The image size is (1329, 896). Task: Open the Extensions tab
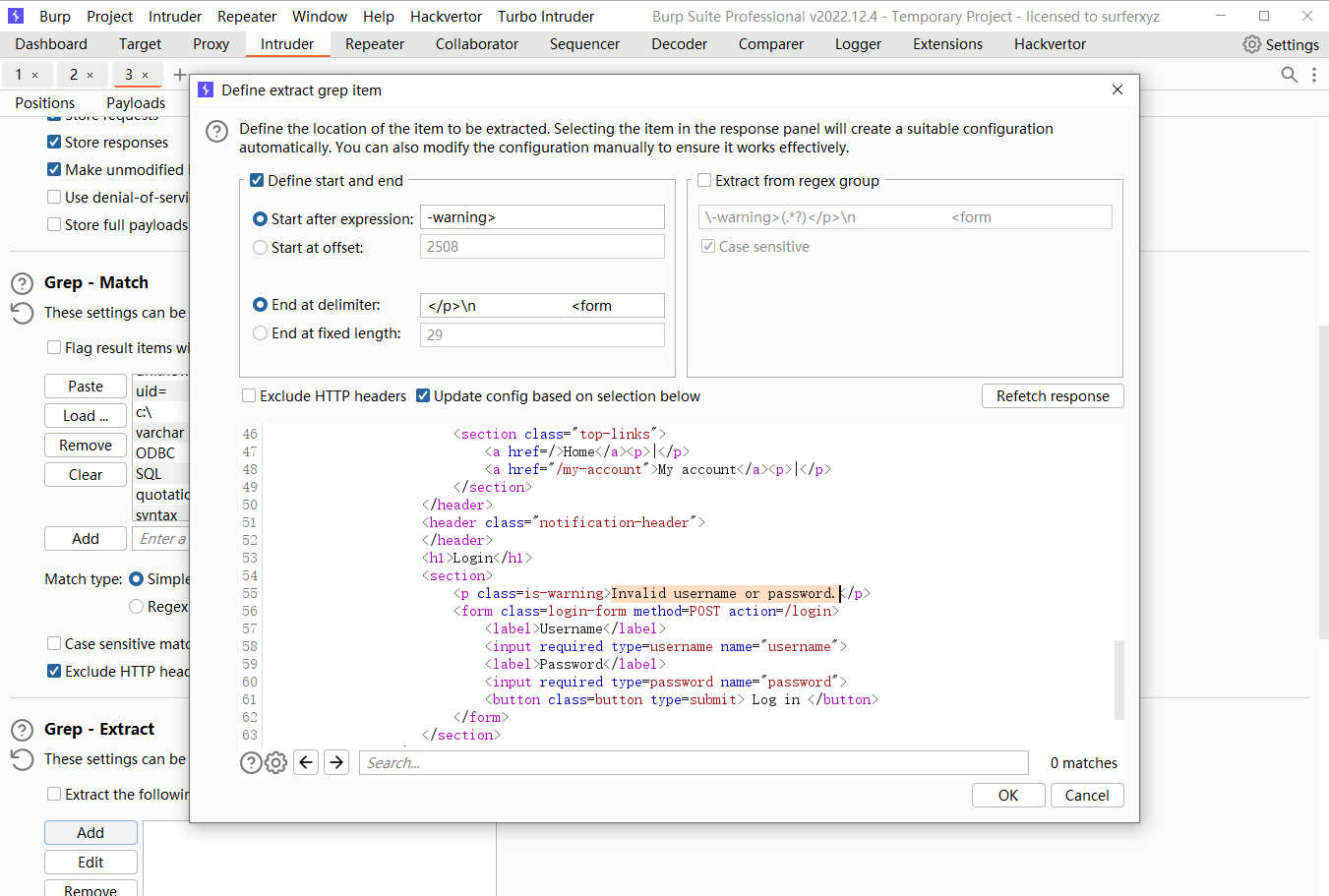pos(947,44)
